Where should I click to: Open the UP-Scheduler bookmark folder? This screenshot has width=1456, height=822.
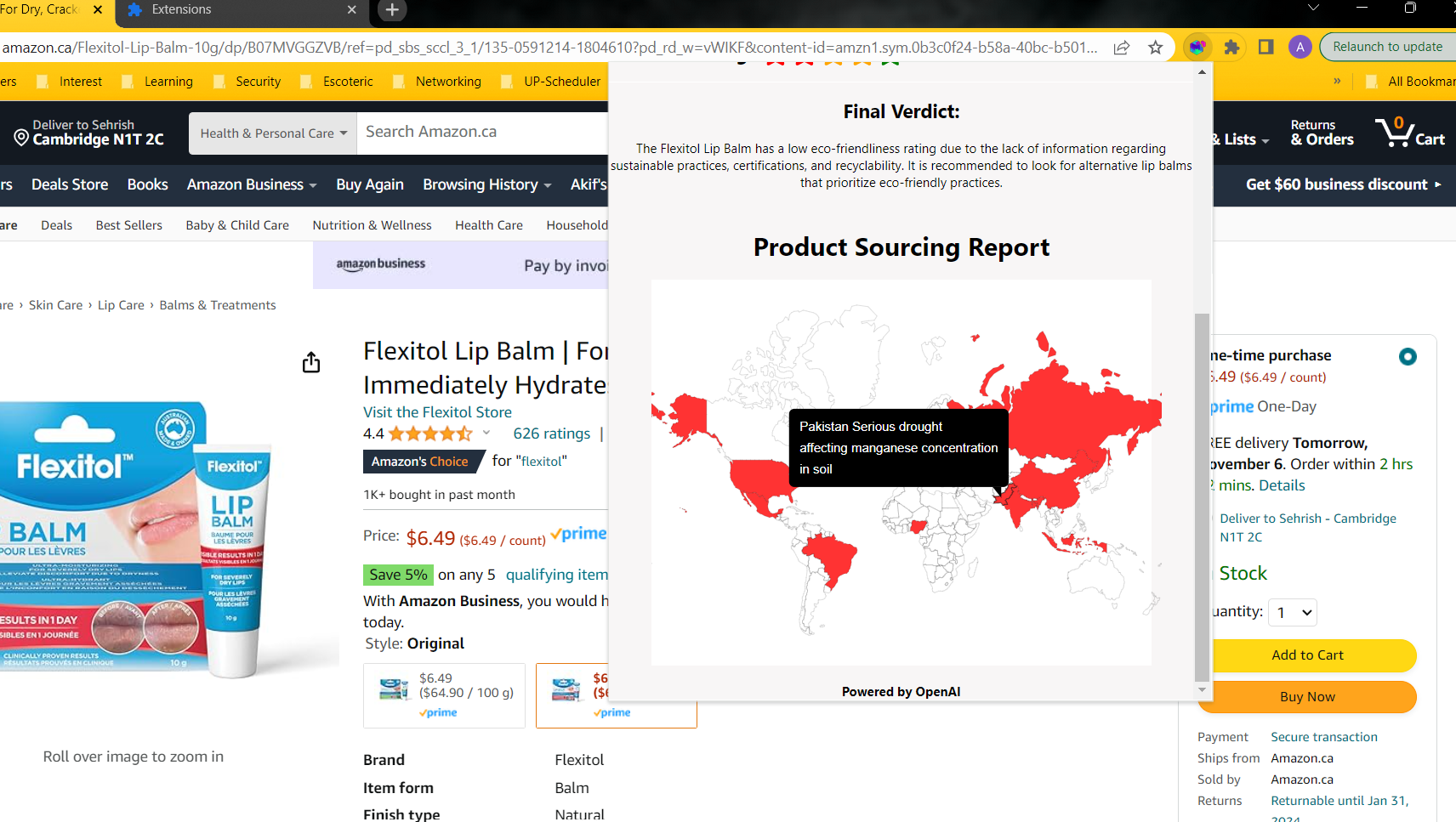point(551,82)
